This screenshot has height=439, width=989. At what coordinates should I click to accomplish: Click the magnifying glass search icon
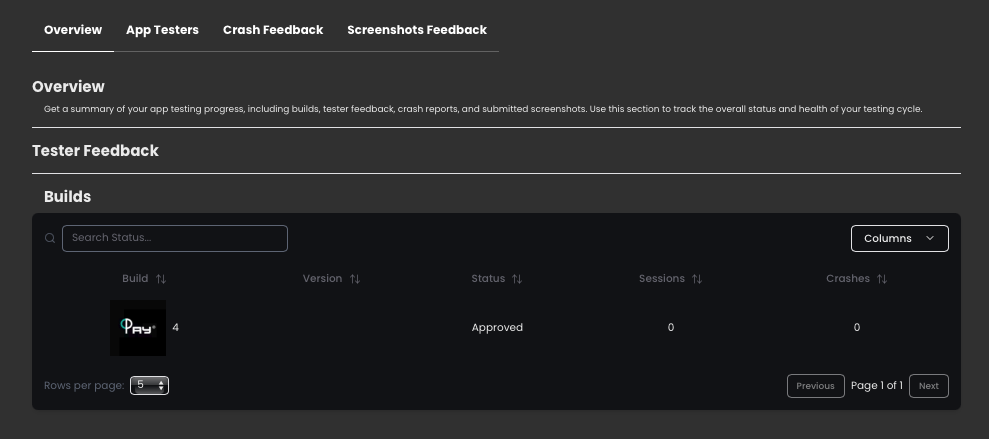click(50, 239)
